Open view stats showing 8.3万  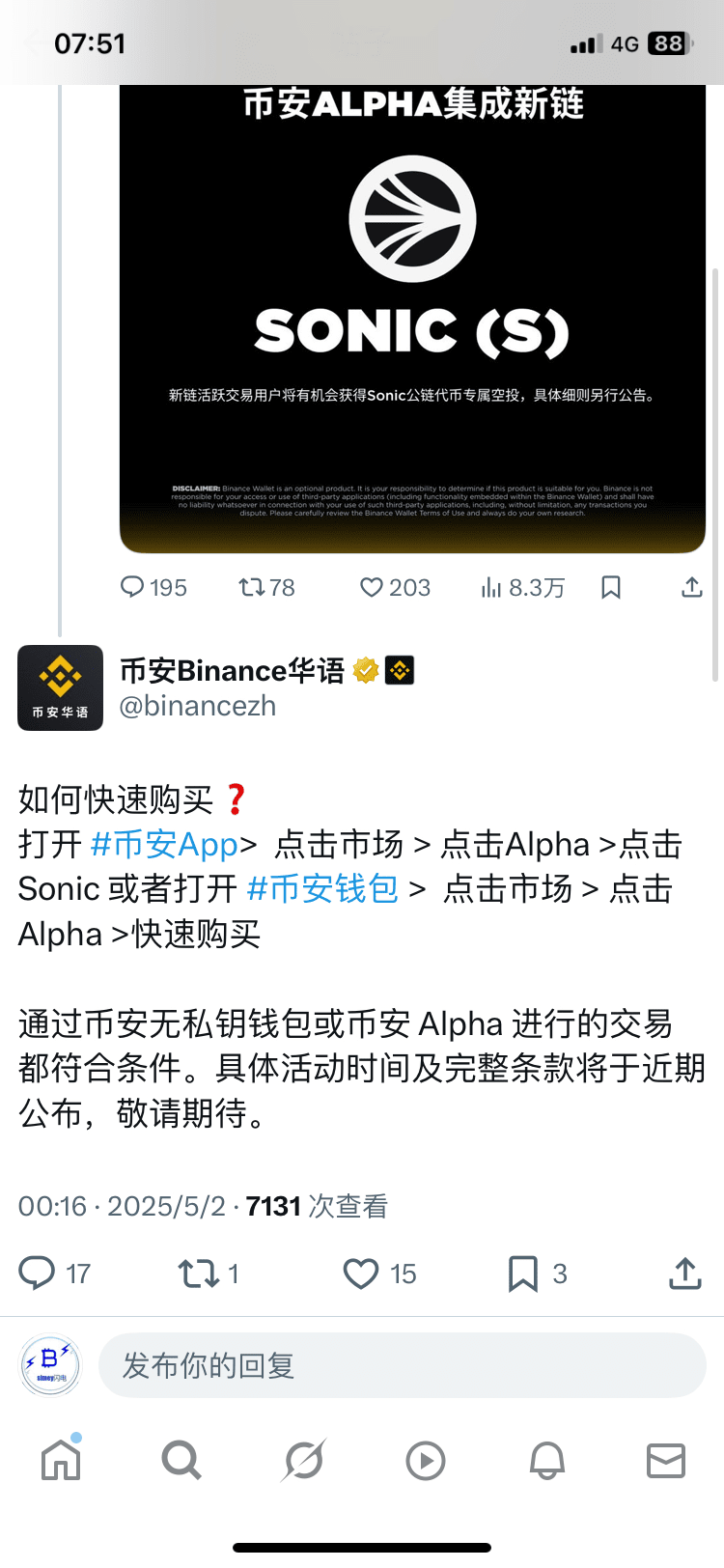click(491, 587)
